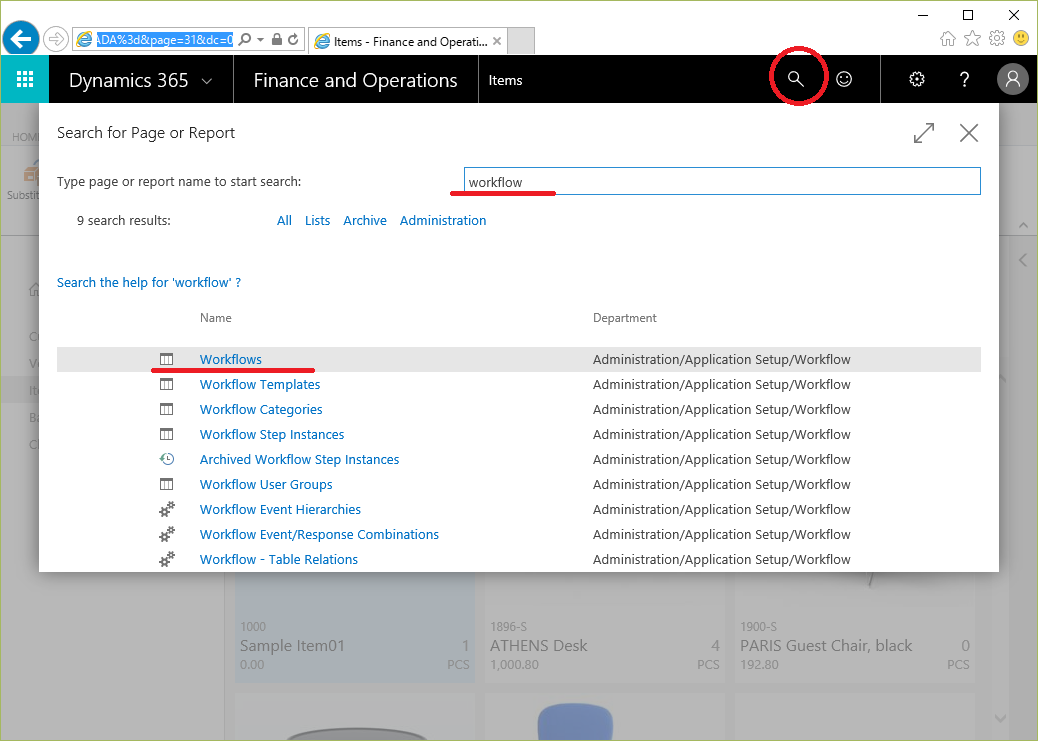Select the ATHENS Desk item tile
The image size is (1038, 741).
pyautogui.click(x=604, y=626)
